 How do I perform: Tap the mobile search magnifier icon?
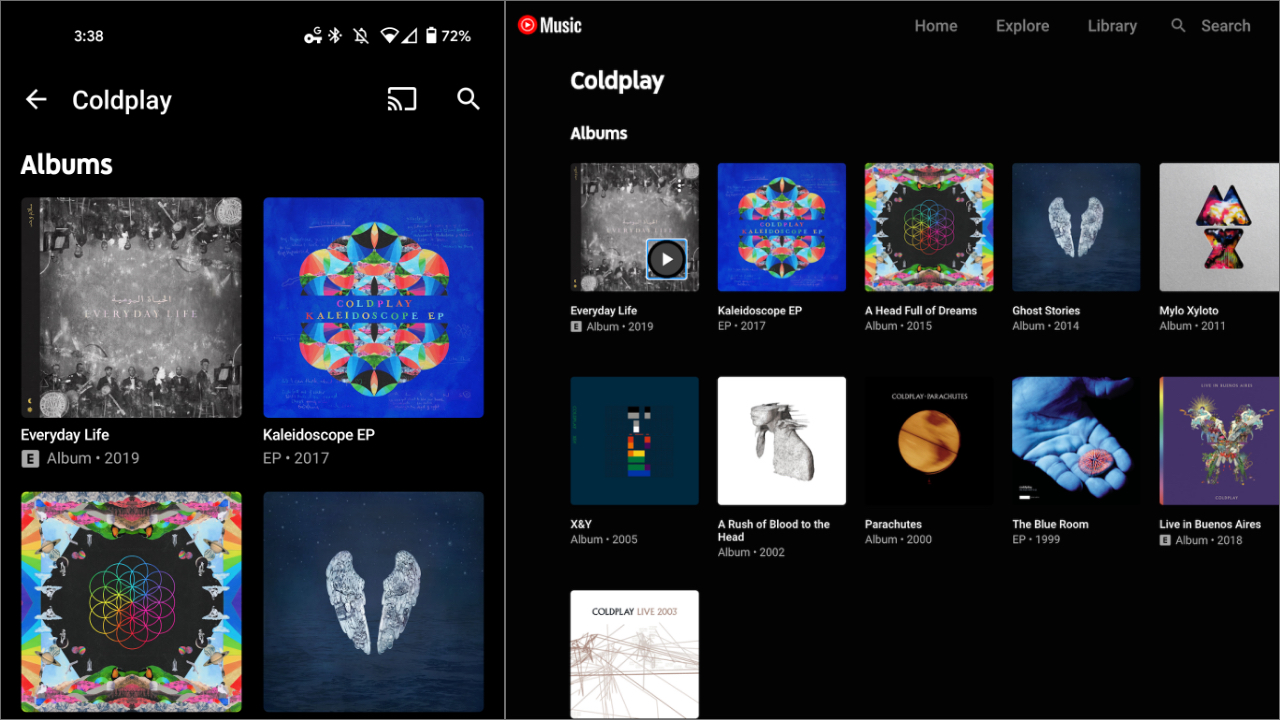point(468,99)
